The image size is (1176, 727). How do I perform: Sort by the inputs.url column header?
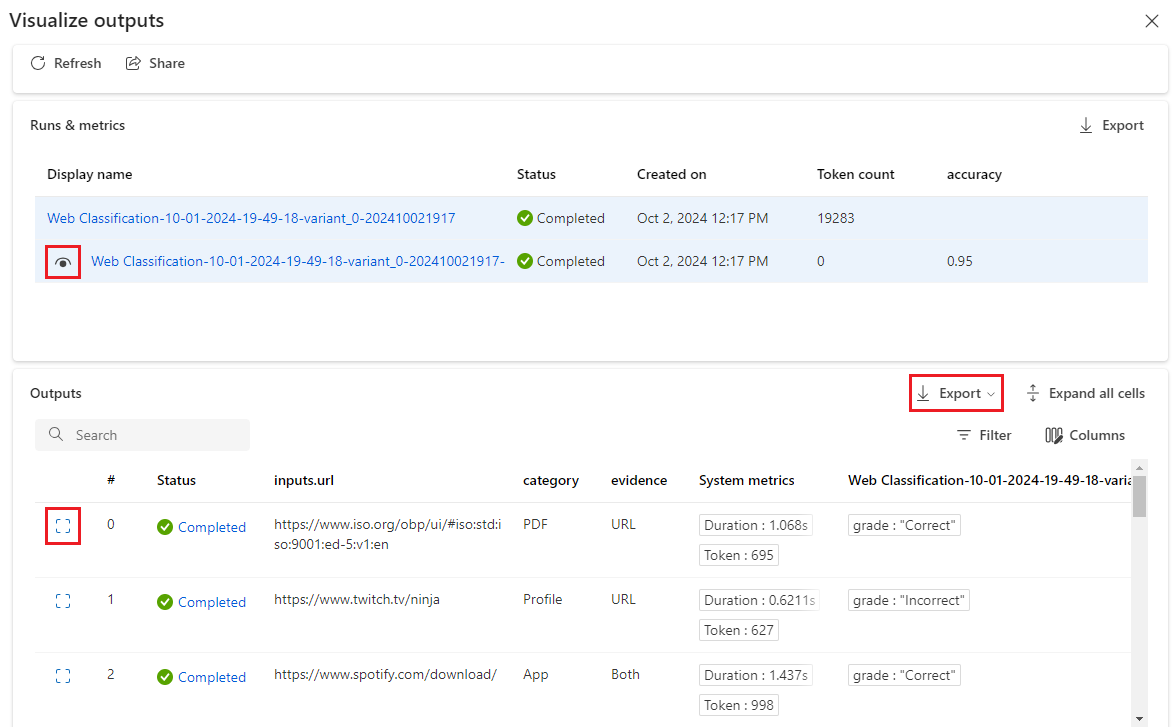(304, 480)
